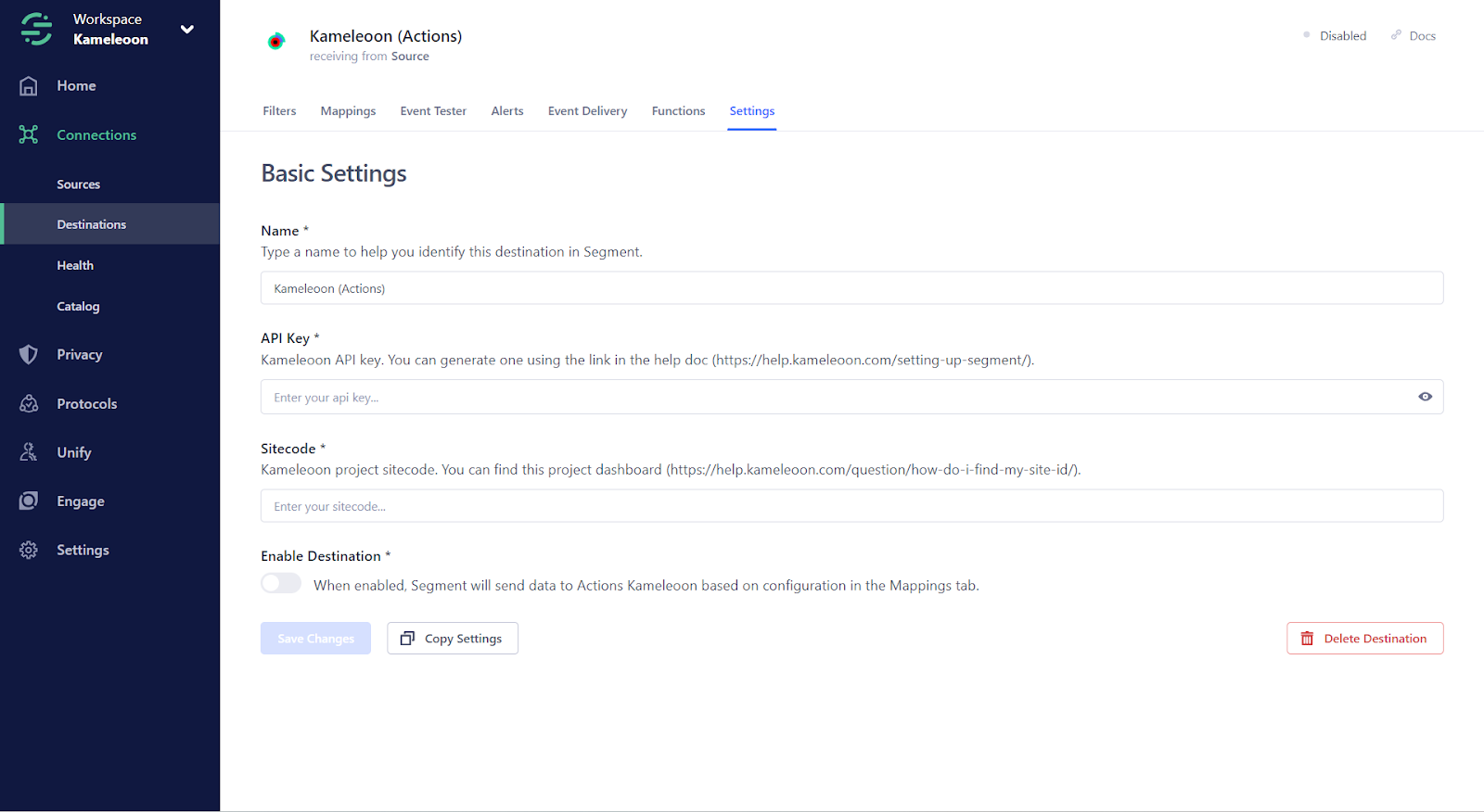This screenshot has height=812, width=1484.
Task: Click the Kameleoon destination logo
Action: point(275,42)
